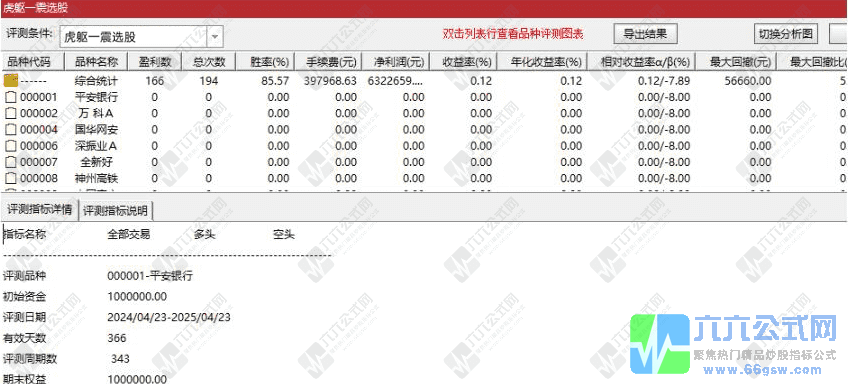Click the 194 total count value

click(209, 81)
